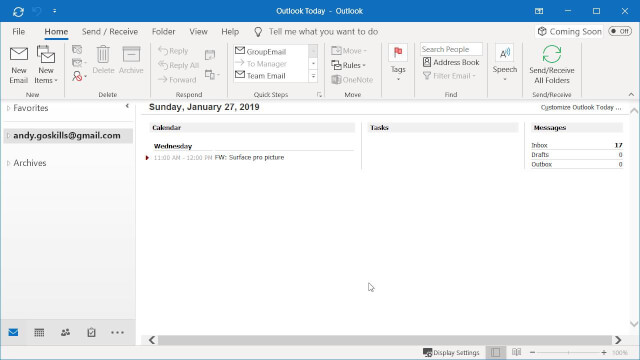
Task: Expand the Archives folder group
Action: click(9, 163)
